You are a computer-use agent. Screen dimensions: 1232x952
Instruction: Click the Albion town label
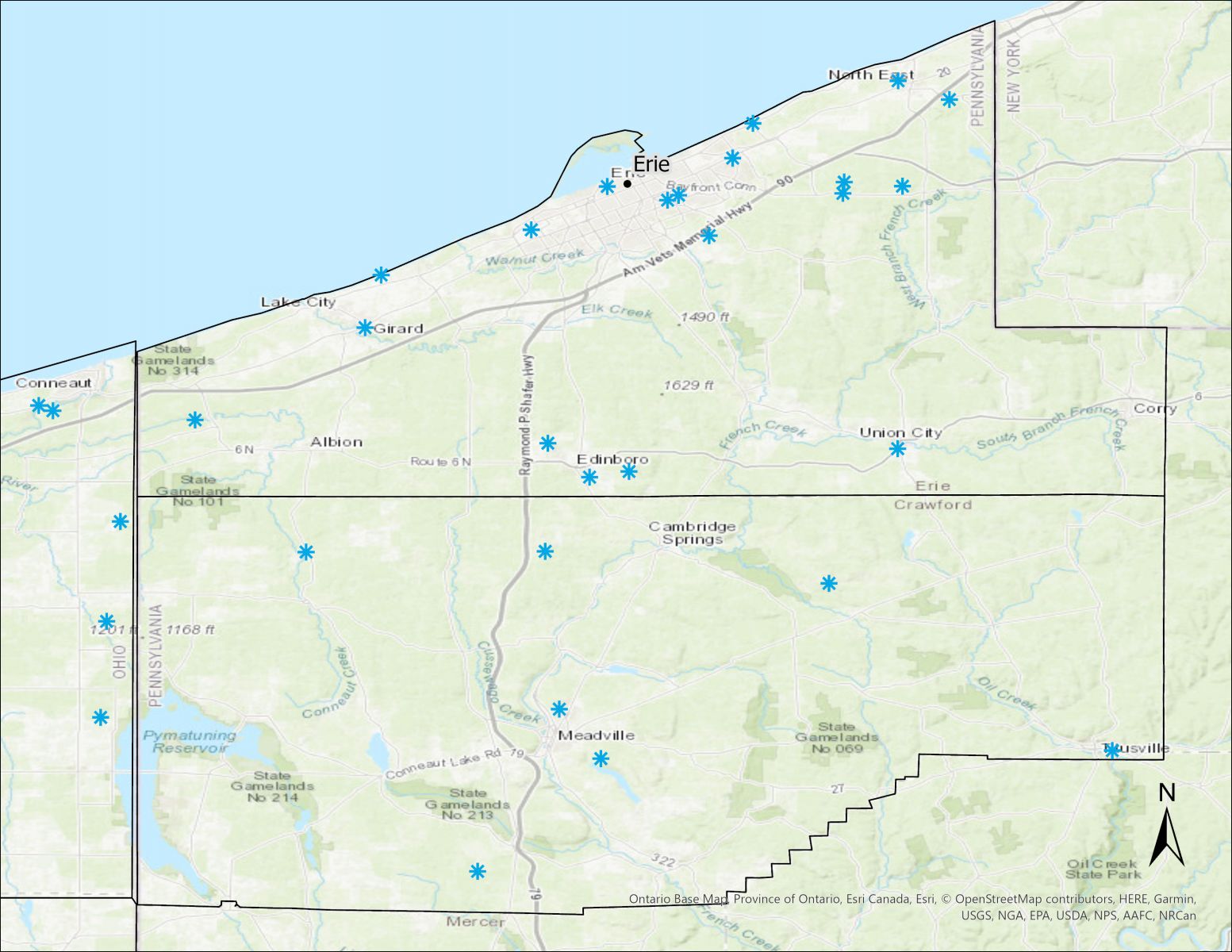pyautogui.click(x=336, y=442)
